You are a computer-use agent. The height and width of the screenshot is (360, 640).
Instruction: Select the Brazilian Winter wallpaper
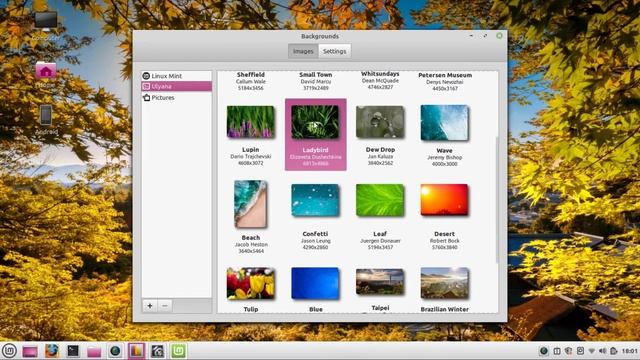(444, 283)
